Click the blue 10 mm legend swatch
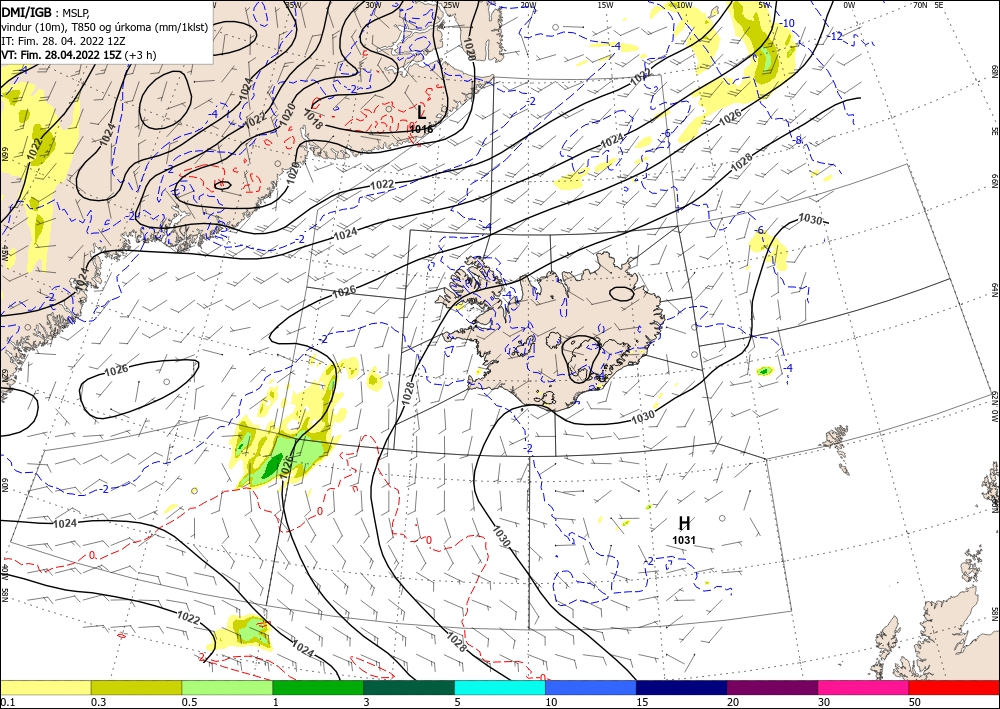The height and width of the screenshot is (709, 1000). [x=591, y=687]
